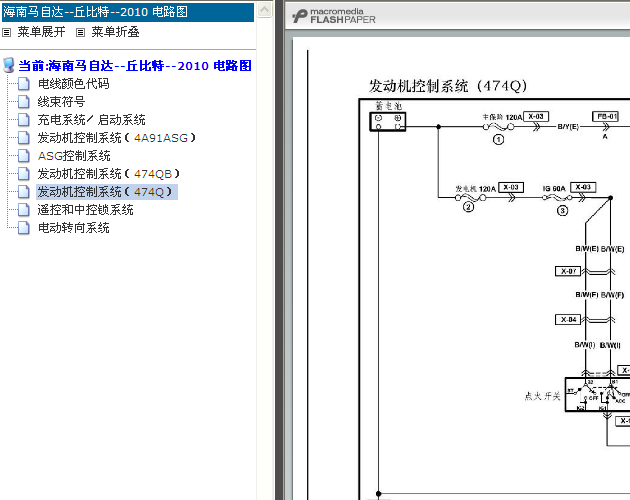Click the 海南马自达--丘比特--2010 电路图 title header
This screenshot has width=630, height=500.
tap(128, 12)
